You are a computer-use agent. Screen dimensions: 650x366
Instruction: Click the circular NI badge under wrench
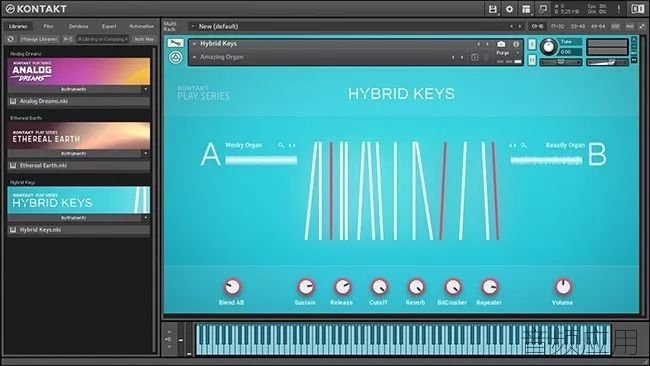pyautogui.click(x=175, y=57)
